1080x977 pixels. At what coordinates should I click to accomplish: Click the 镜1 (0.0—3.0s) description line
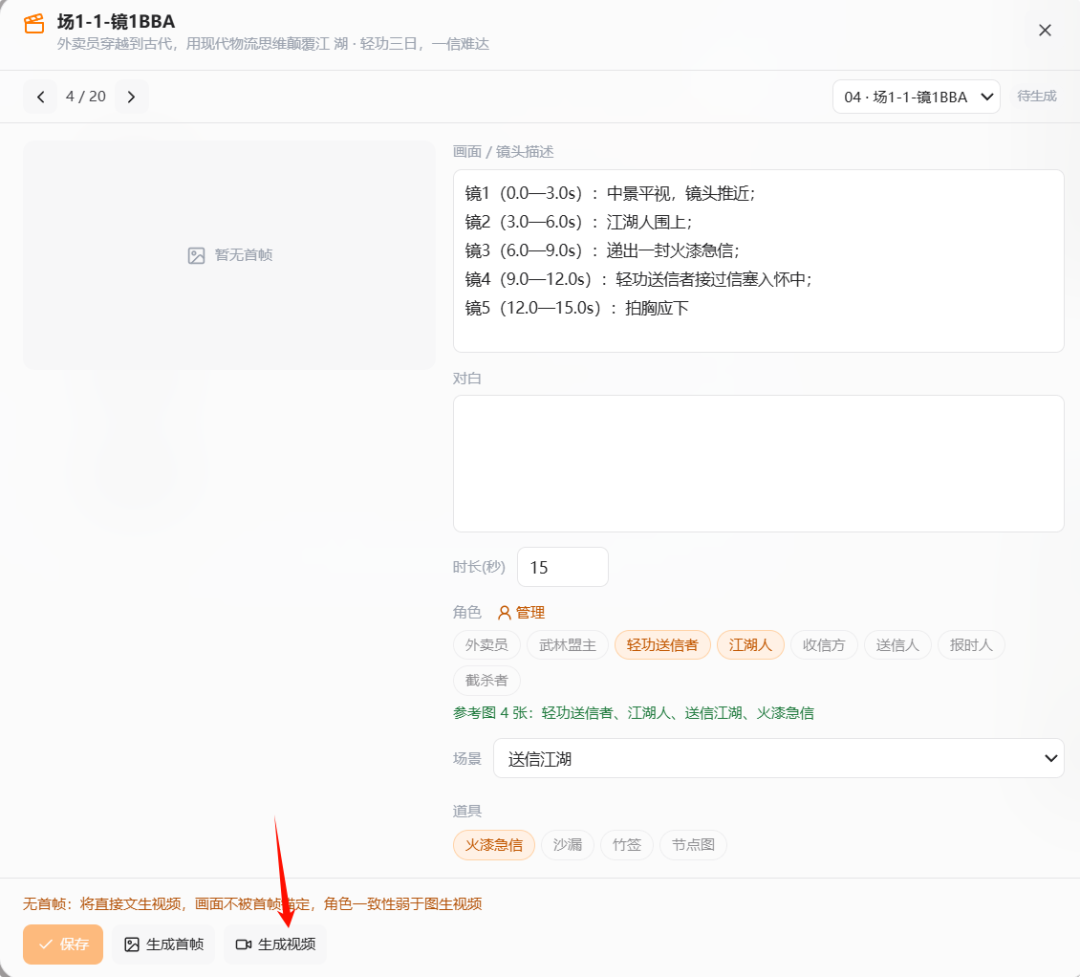[610, 194]
